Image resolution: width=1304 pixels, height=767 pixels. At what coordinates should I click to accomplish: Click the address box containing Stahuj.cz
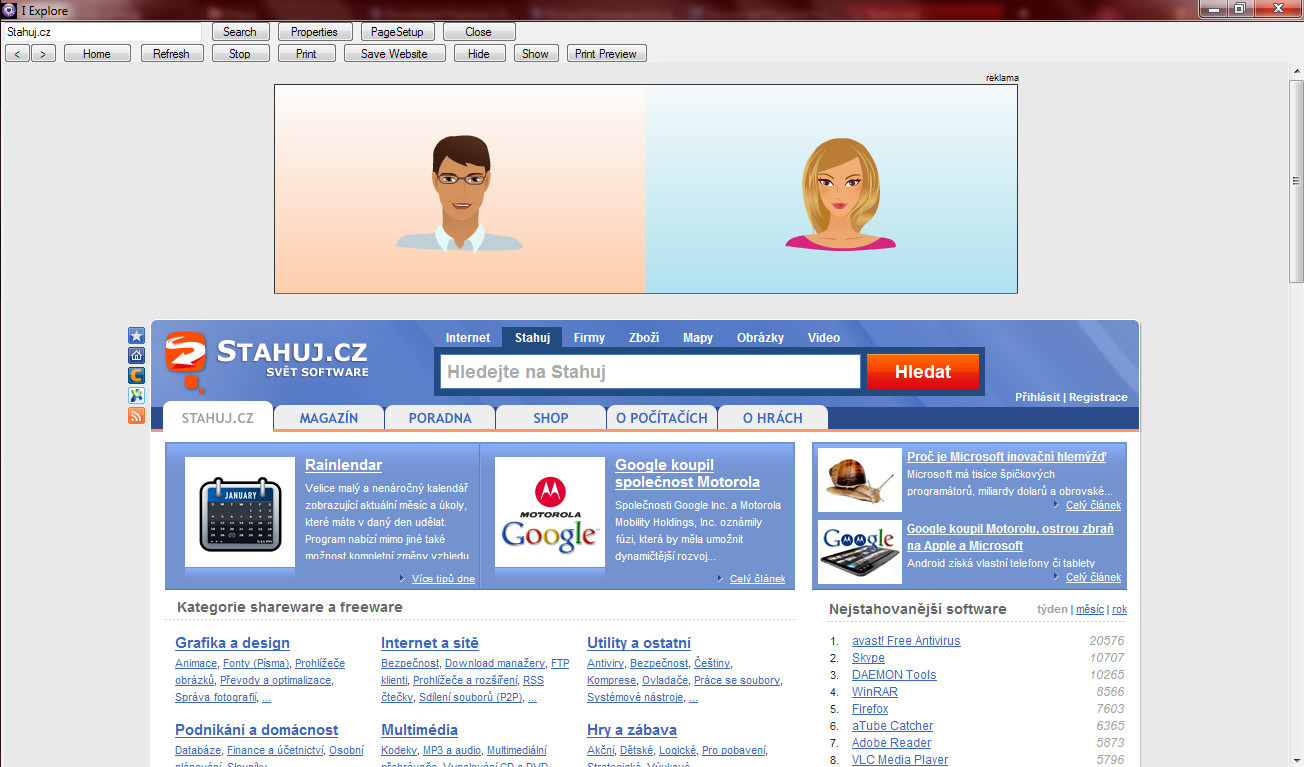click(103, 32)
